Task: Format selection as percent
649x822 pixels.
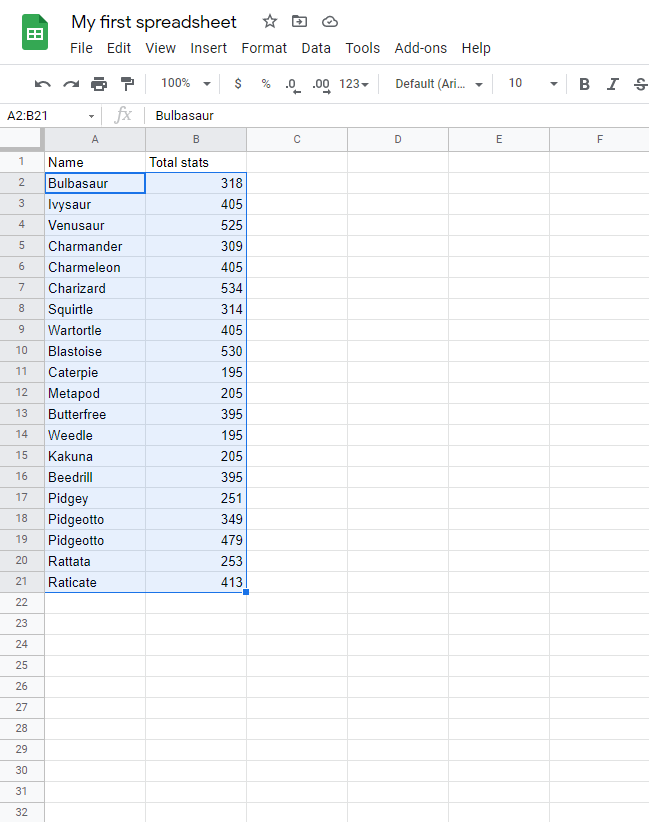Action: coord(265,84)
